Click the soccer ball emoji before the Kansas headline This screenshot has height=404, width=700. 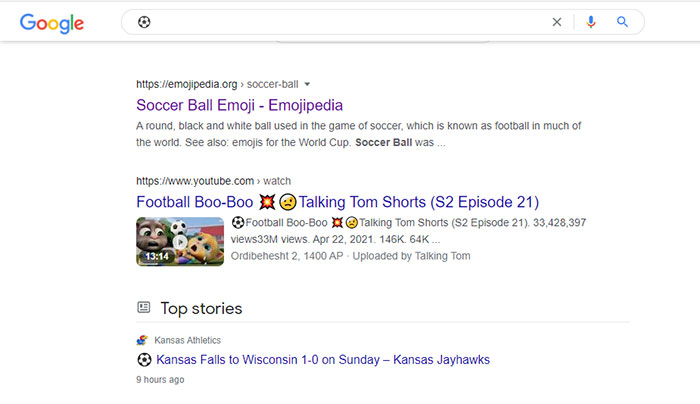click(144, 359)
